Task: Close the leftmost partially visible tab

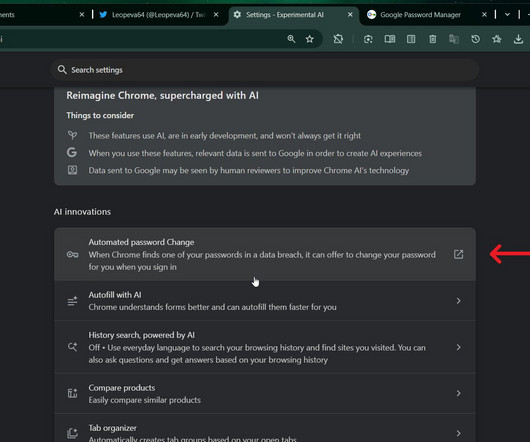Action: [82, 15]
